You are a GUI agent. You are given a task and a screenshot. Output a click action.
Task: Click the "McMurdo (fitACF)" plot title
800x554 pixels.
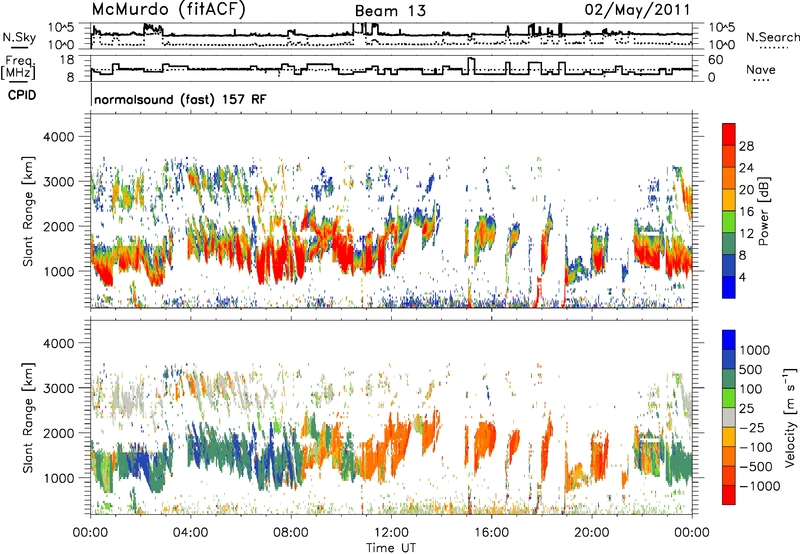click(168, 10)
